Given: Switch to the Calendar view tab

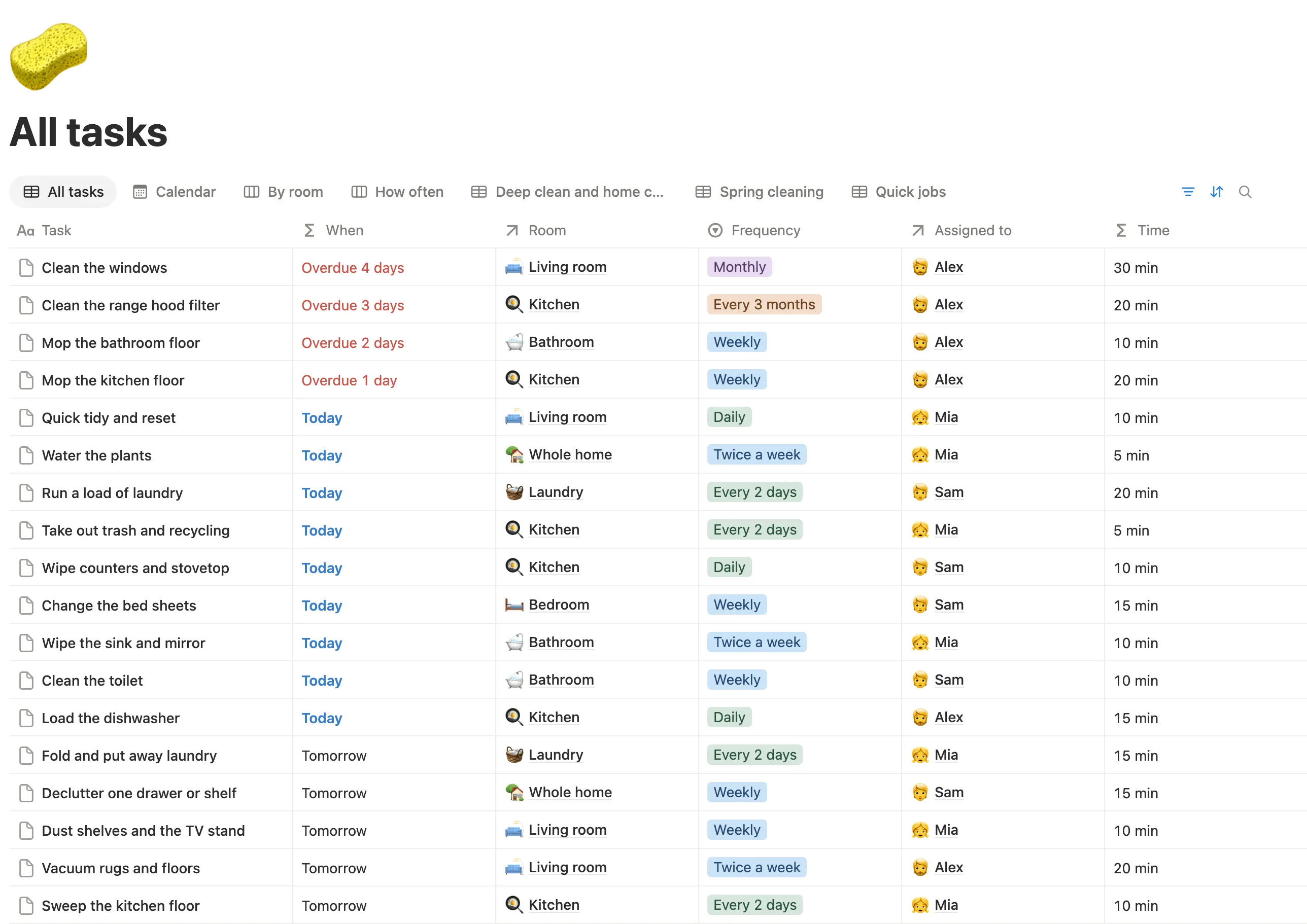Looking at the screenshot, I should pos(174,192).
